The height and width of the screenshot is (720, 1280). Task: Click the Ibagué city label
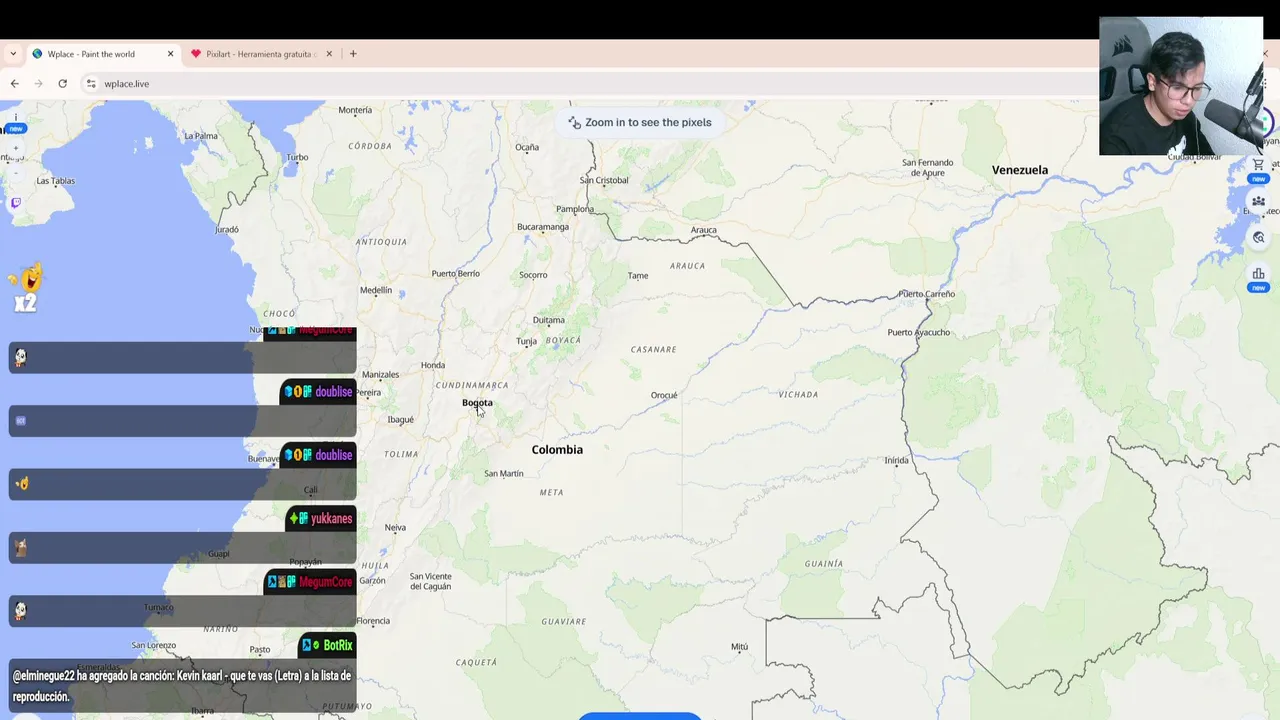(x=401, y=420)
